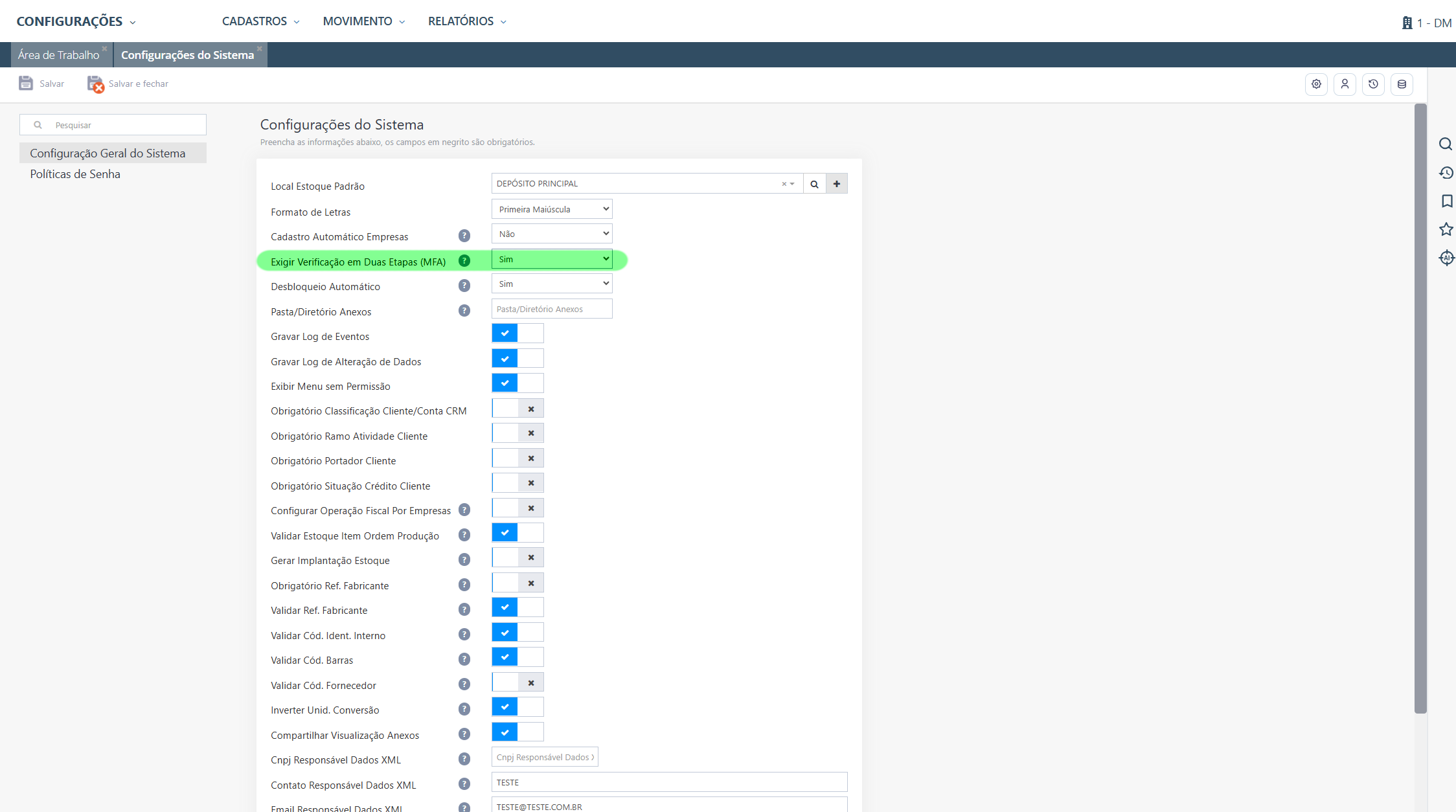Image resolution: width=1456 pixels, height=812 pixels.
Task: Select Políticas de Senha in side list
Action: (75, 174)
